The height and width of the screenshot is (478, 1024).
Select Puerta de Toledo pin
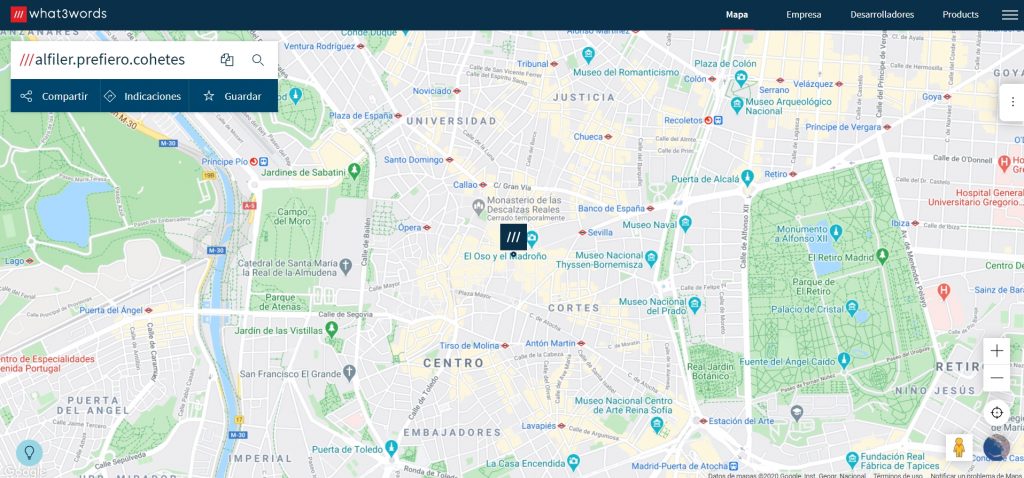pyautogui.click(x=391, y=448)
